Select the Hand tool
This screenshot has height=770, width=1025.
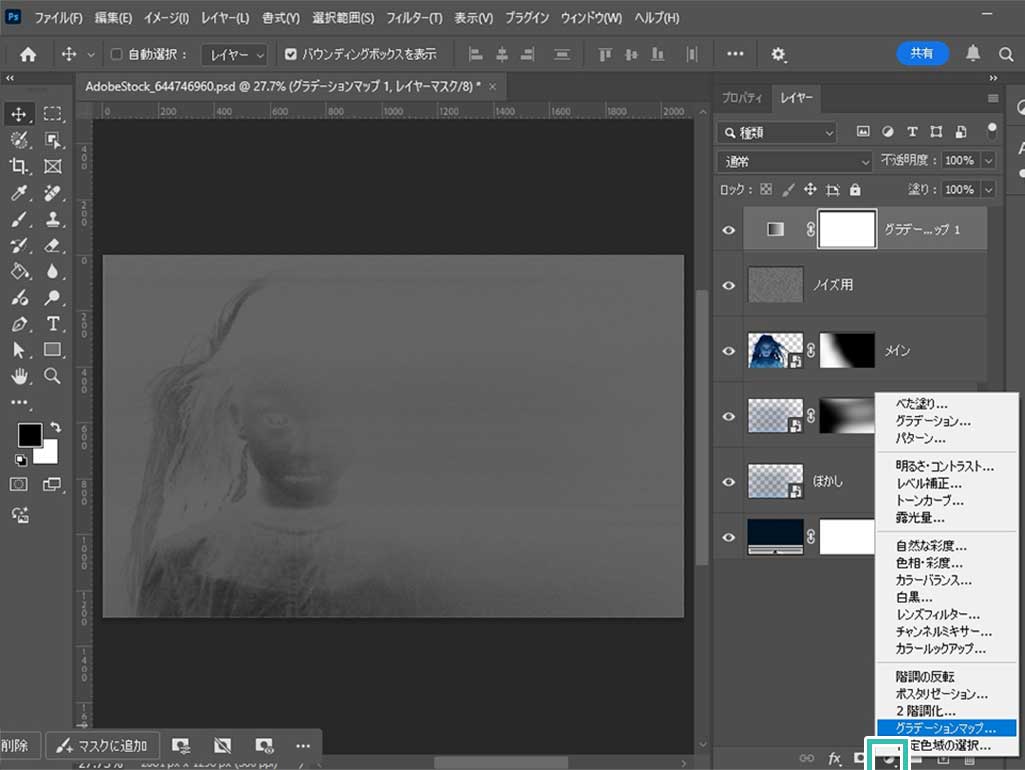pyautogui.click(x=19, y=376)
